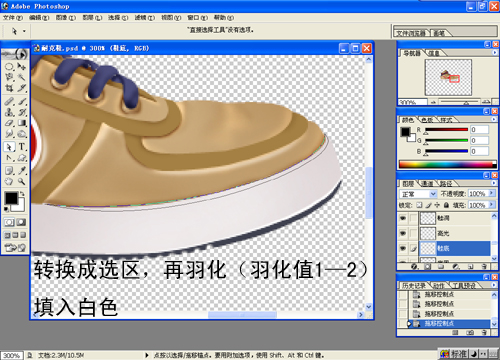Choose the Type tool
Viewport: 500px width, 360px height.
click(x=21, y=146)
